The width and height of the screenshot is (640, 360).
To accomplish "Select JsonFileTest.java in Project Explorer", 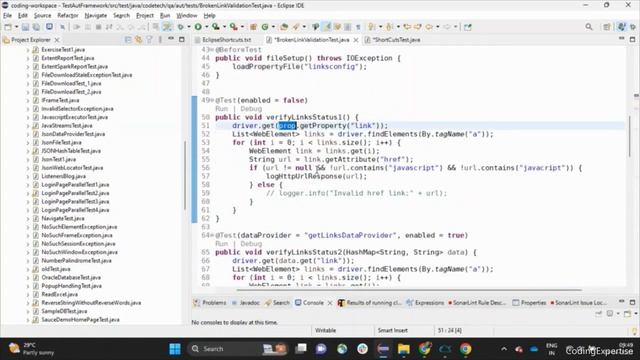I will tap(61, 142).
